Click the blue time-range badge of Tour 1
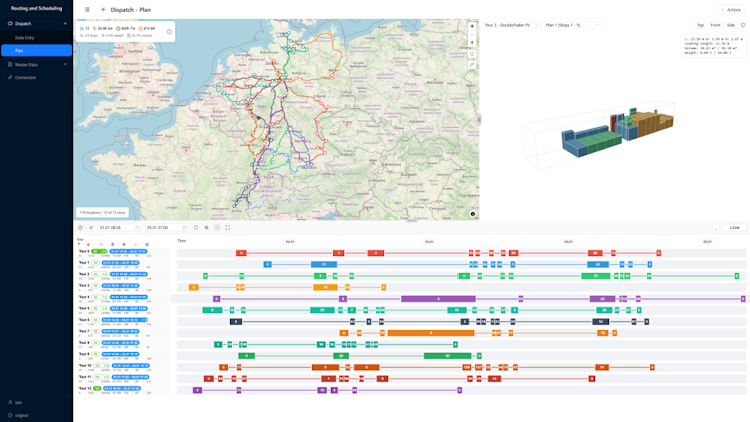Viewport: 750px width, 422px height. 120,263
